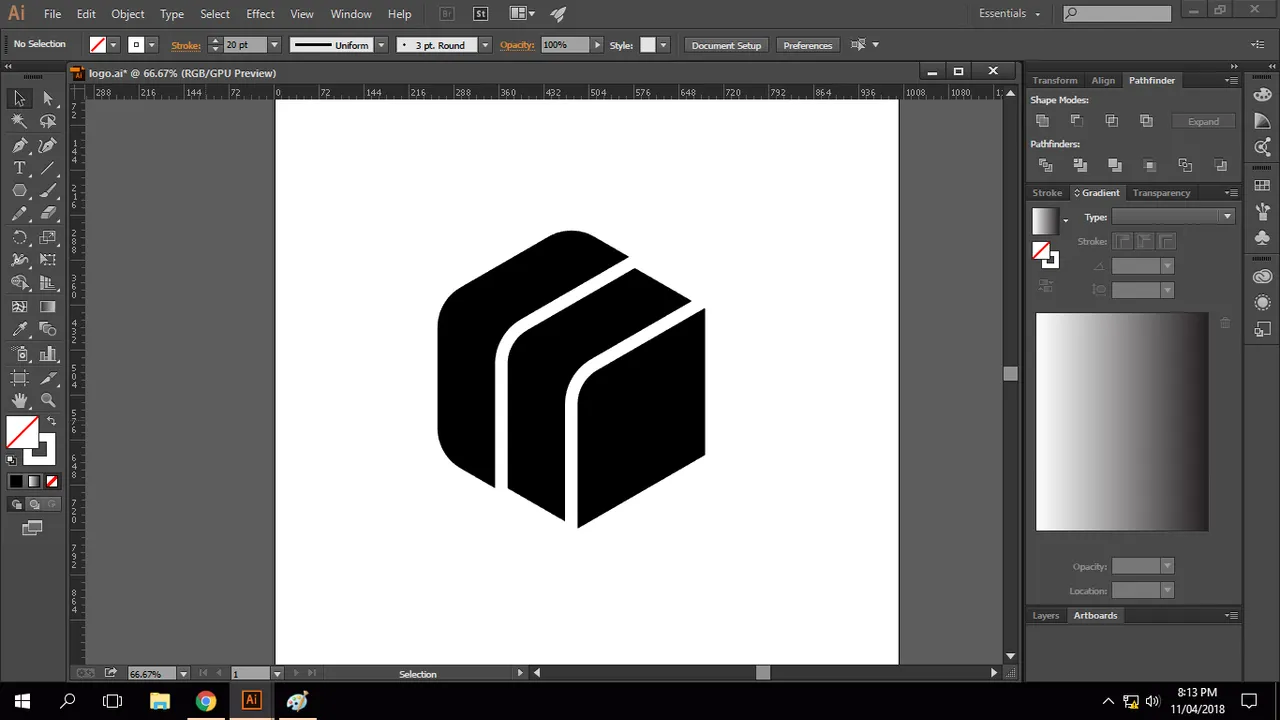Image resolution: width=1280 pixels, height=720 pixels.
Task: Enable Draw Behind mode
Action: (x=34, y=504)
